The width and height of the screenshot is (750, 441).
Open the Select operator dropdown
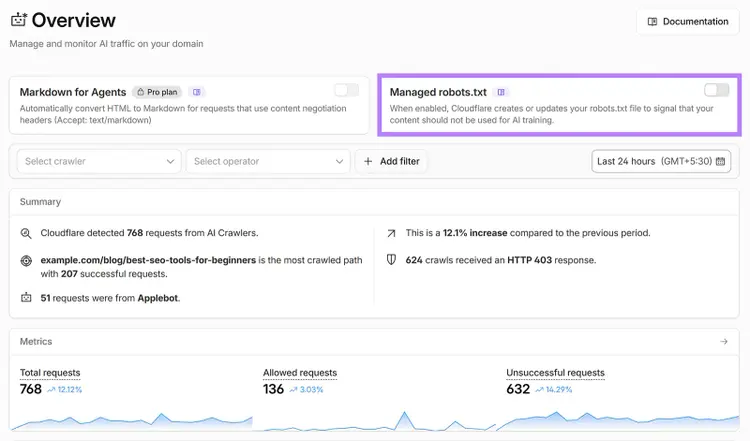click(x=268, y=161)
